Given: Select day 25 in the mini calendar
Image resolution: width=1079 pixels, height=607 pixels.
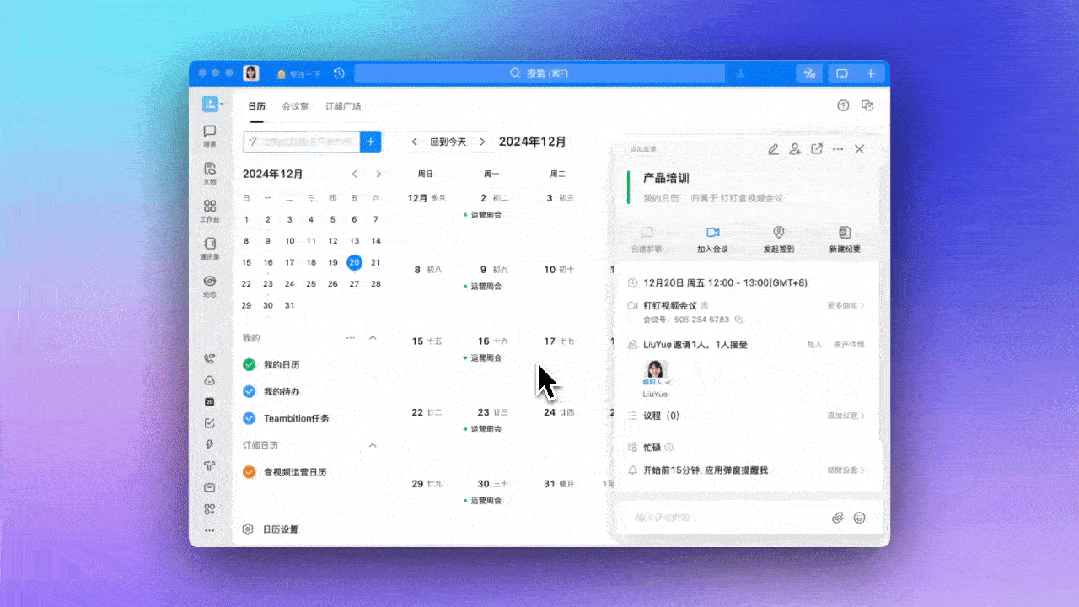Looking at the screenshot, I should pos(311,284).
